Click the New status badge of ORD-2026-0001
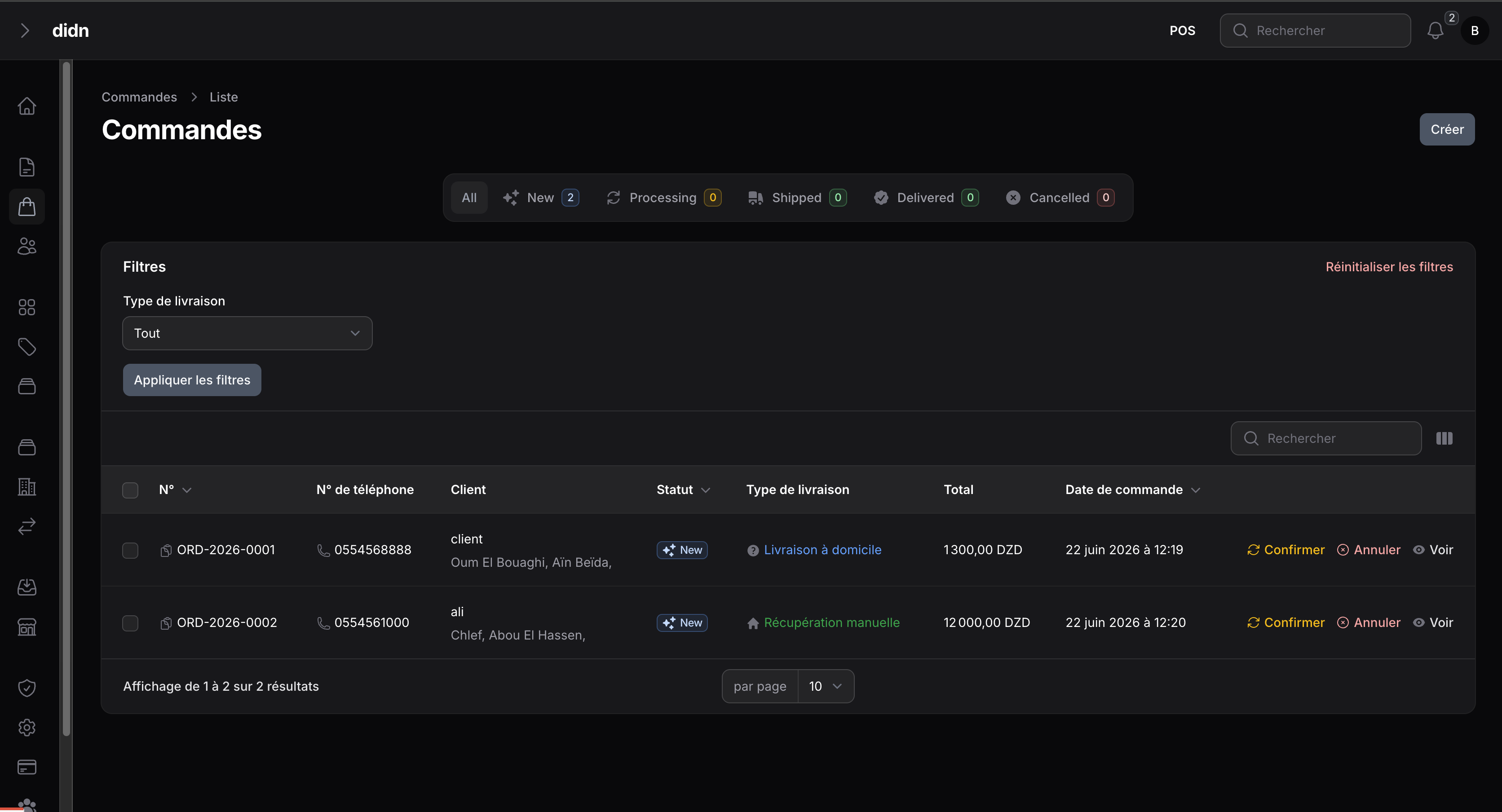The width and height of the screenshot is (1502, 812). click(682, 550)
